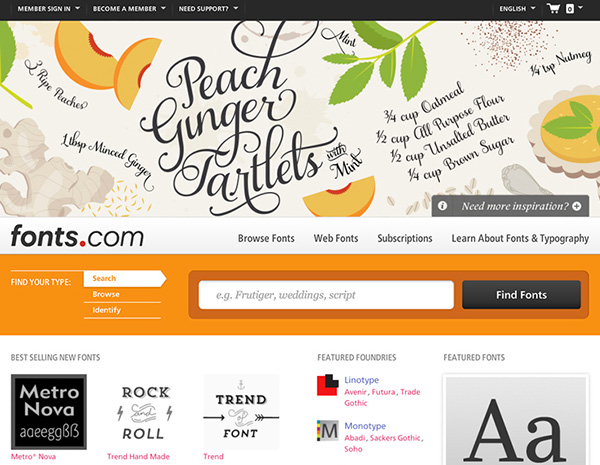This screenshot has height=465, width=600.
Task: Click the Monotype foundry logo icon
Action: click(328, 431)
